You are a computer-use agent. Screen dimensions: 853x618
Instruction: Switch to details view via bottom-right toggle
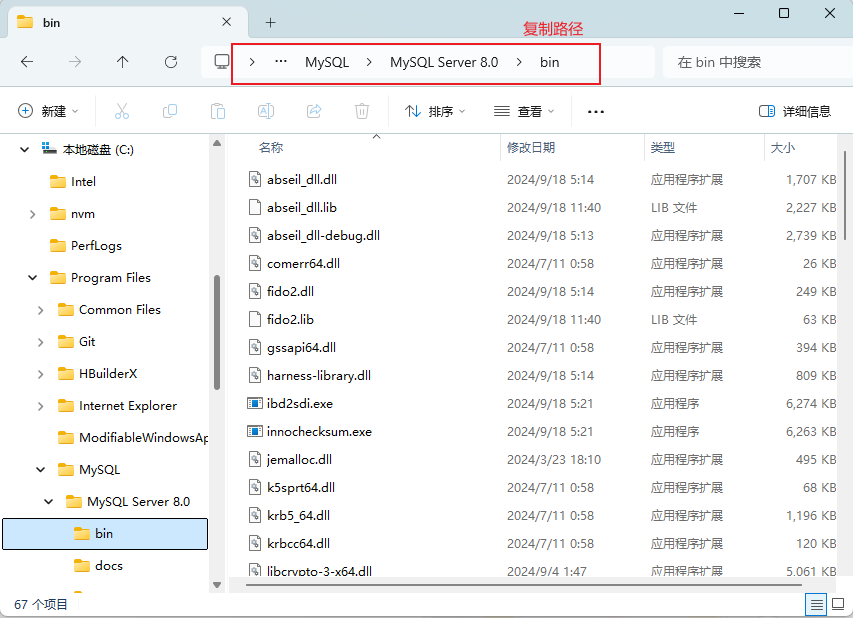[x=816, y=604]
